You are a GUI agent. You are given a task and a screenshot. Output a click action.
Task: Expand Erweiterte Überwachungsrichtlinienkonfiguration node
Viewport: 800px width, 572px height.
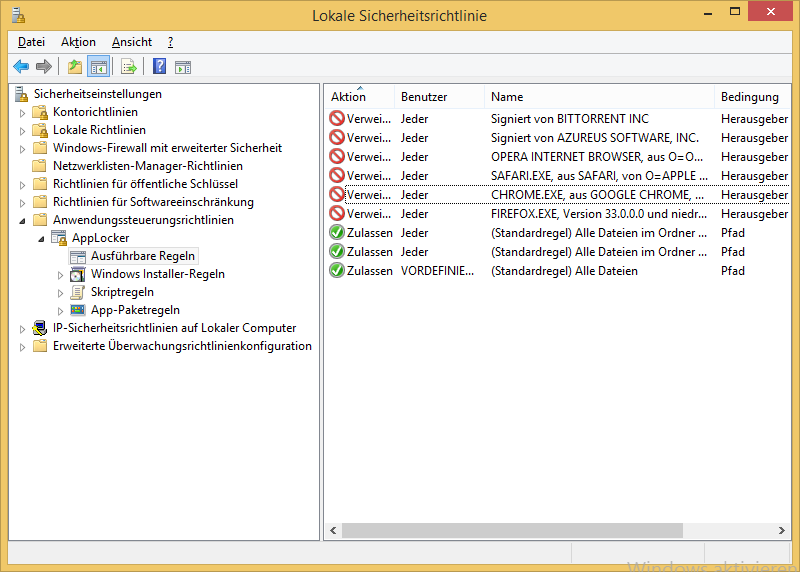[x=22, y=347]
